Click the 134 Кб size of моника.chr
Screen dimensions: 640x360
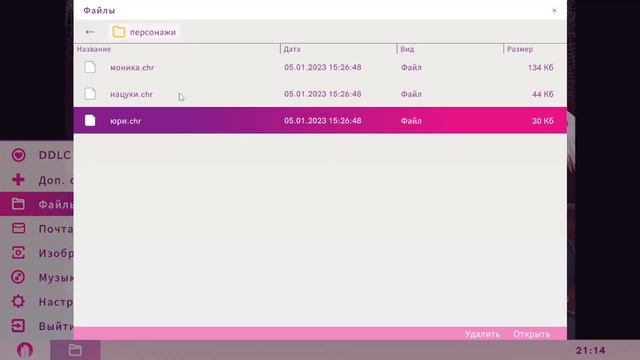click(540, 68)
